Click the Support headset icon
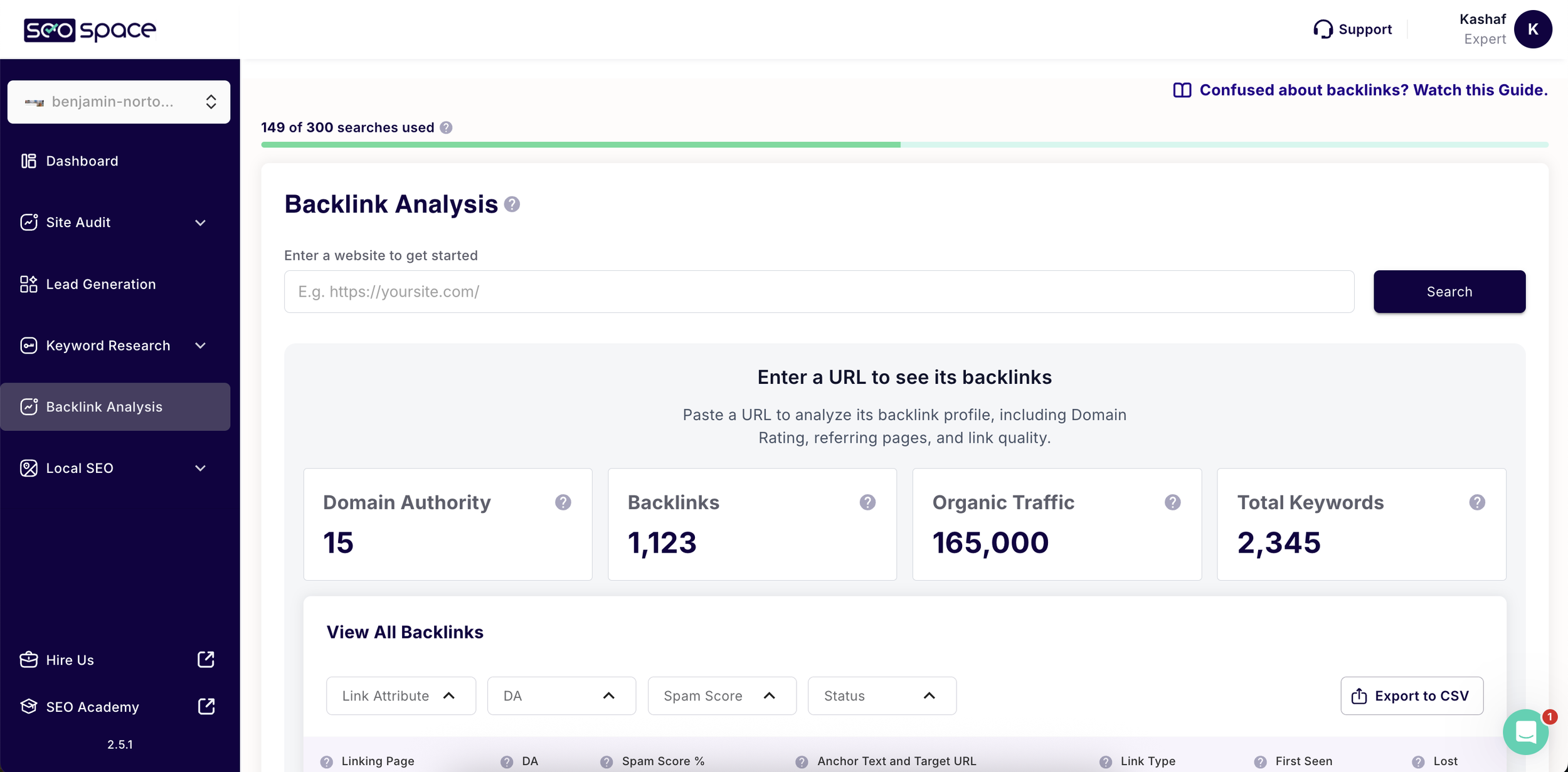The image size is (1568, 772). pyautogui.click(x=1324, y=29)
